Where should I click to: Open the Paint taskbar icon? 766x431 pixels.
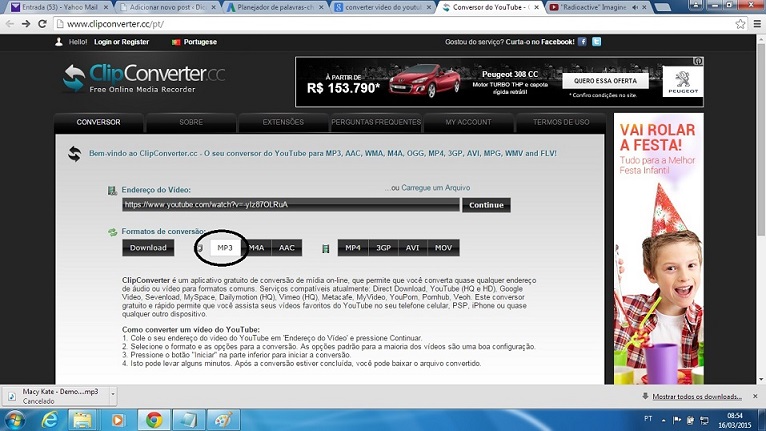pos(223,420)
